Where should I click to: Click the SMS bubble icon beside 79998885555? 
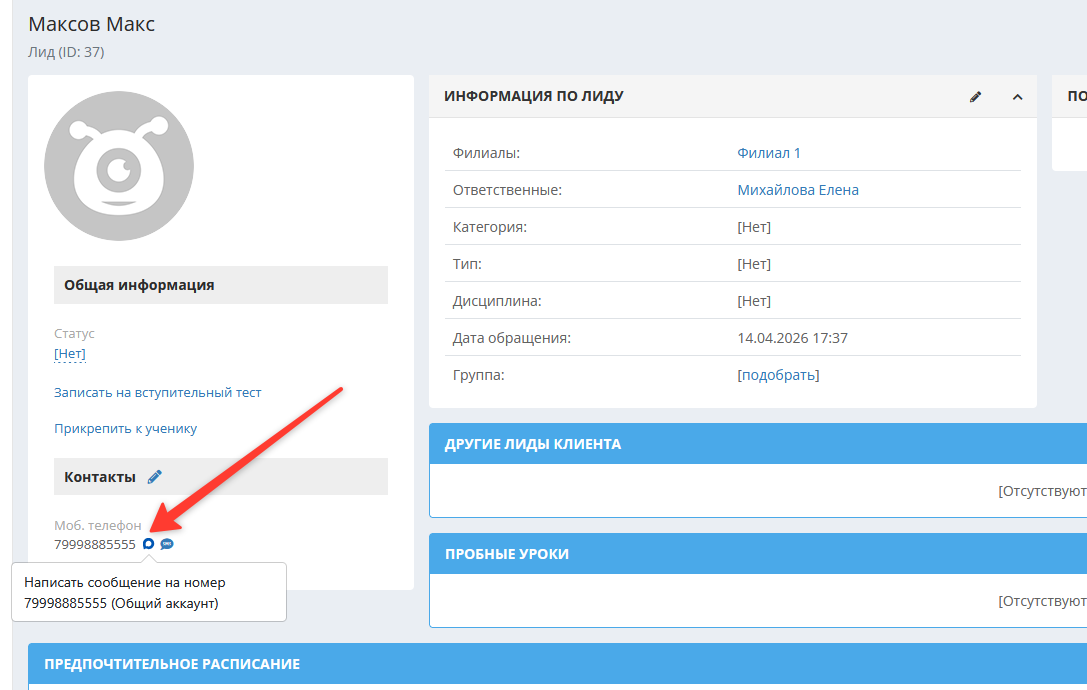click(x=167, y=544)
